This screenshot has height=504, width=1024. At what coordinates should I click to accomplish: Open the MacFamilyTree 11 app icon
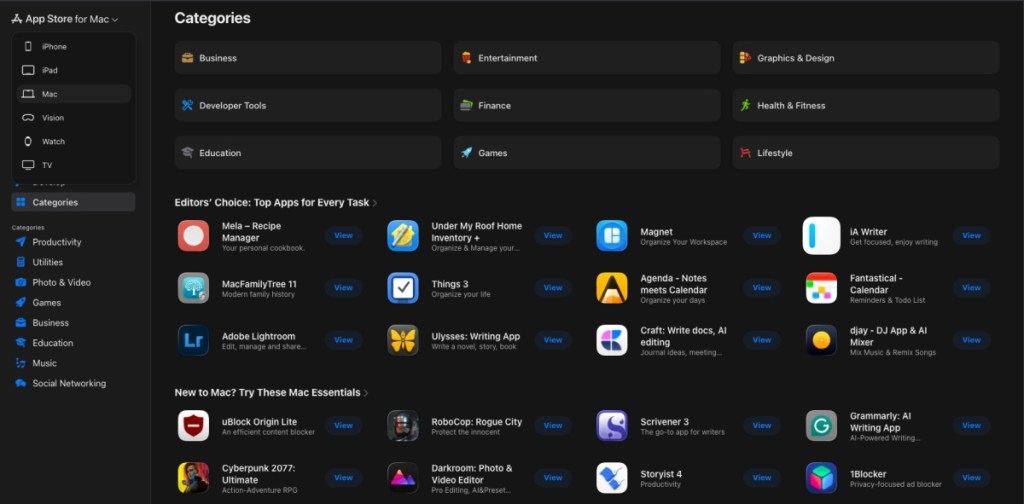(x=193, y=288)
